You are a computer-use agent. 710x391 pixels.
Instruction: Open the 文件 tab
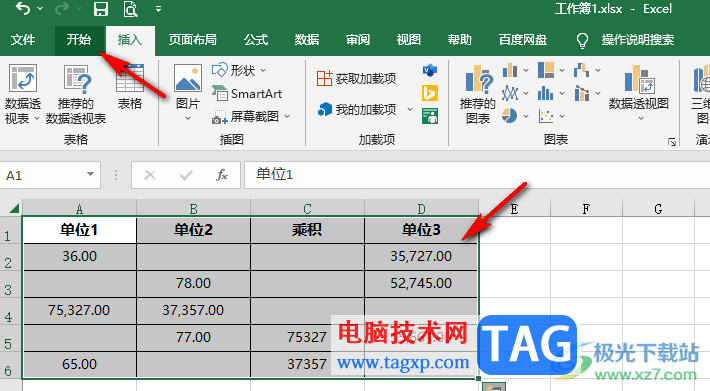pos(23,40)
